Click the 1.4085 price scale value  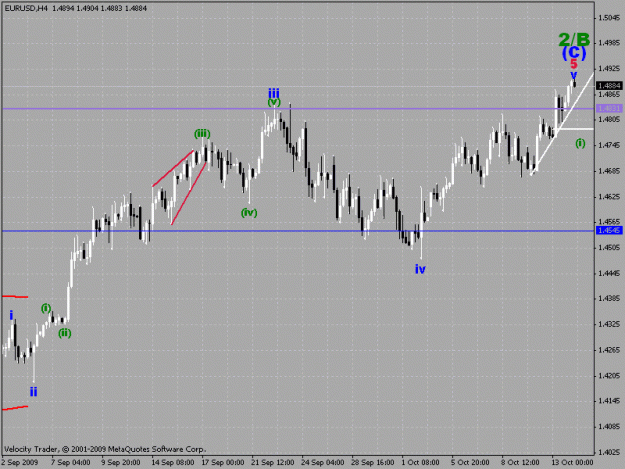coord(610,426)
